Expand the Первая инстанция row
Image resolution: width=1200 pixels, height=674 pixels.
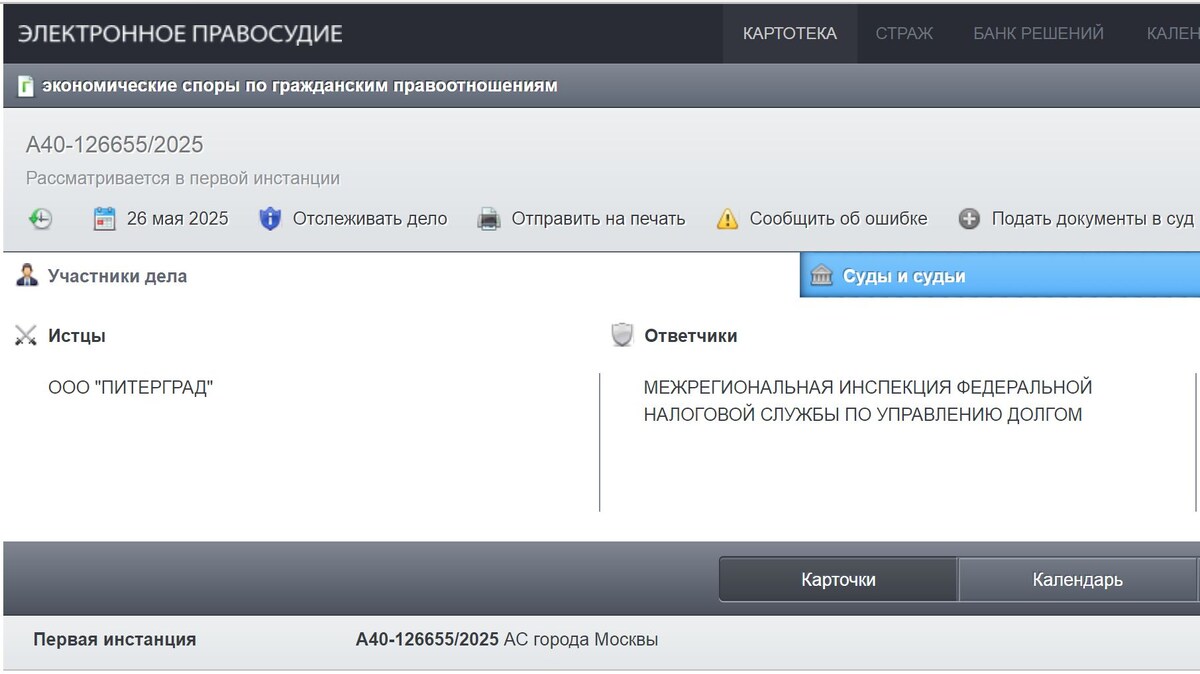tap(114, 639)
